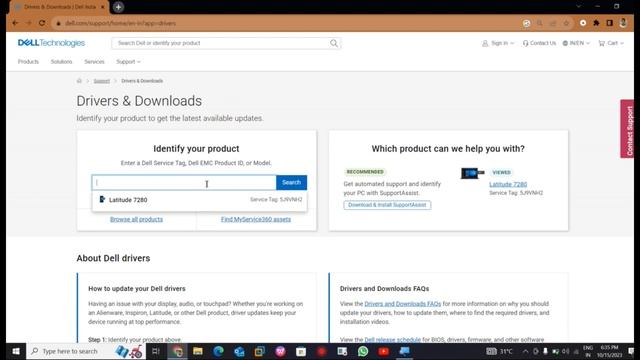
Task: Click the home icon in the breadcrumb
Action: pyautogui.click(x=79, y=81)
